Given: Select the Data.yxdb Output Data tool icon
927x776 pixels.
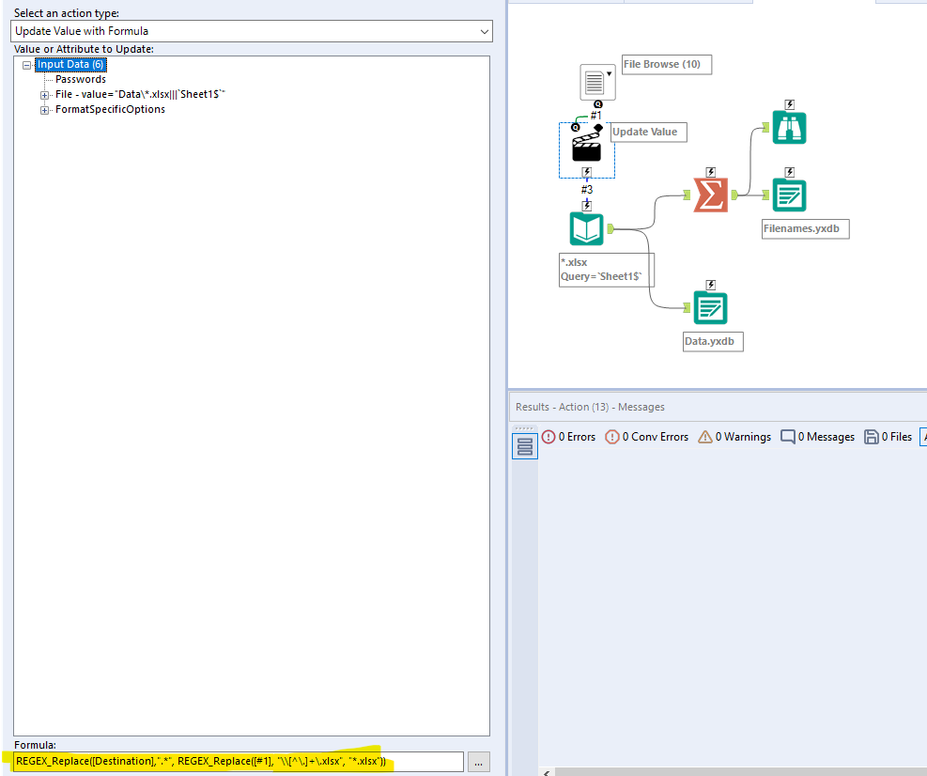Looking at the screenshot, I should point(710,307).
